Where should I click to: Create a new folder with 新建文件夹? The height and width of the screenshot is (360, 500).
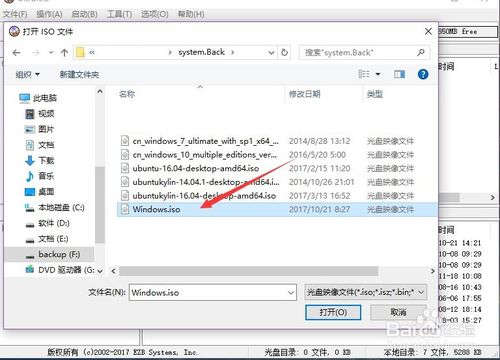point(79,74)
